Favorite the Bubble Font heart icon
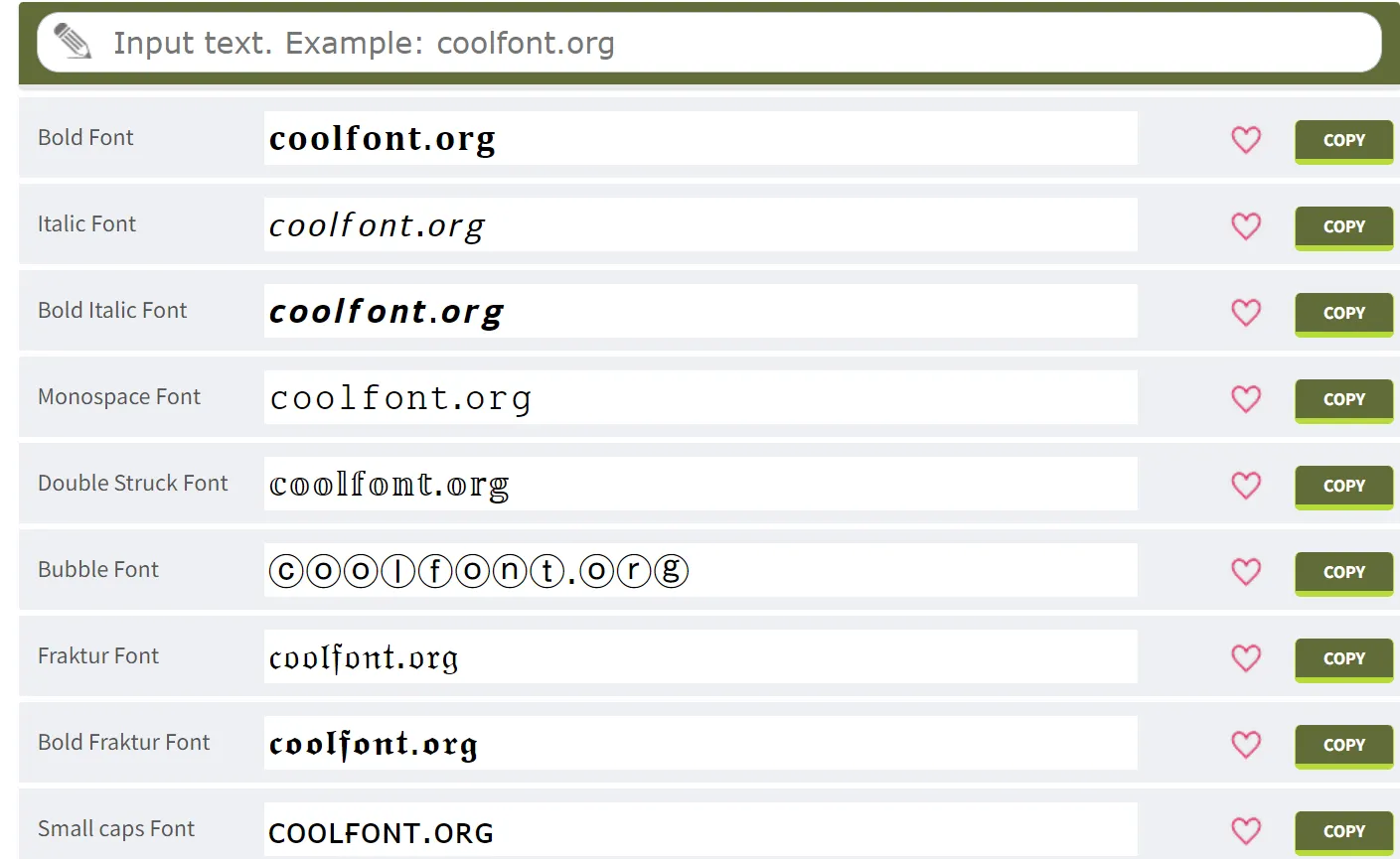This screenshot has width=1400, height=859. [x=1246, y=571]
